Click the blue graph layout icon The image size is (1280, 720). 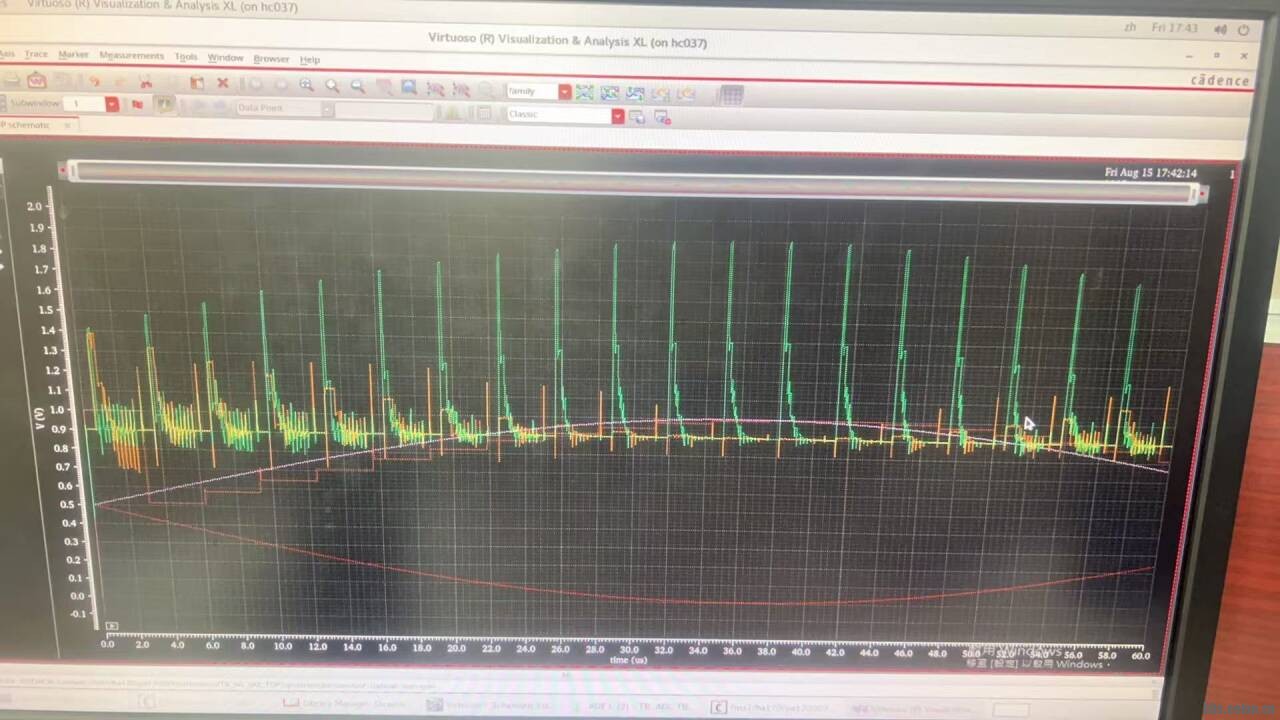pyautogui.click(x=635, y=93)
